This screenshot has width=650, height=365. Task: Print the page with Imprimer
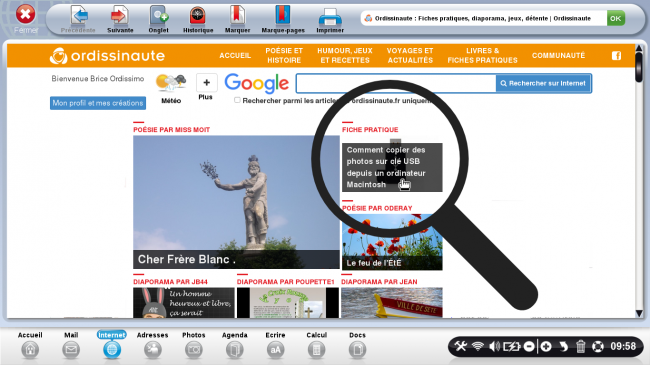[330, 19]
